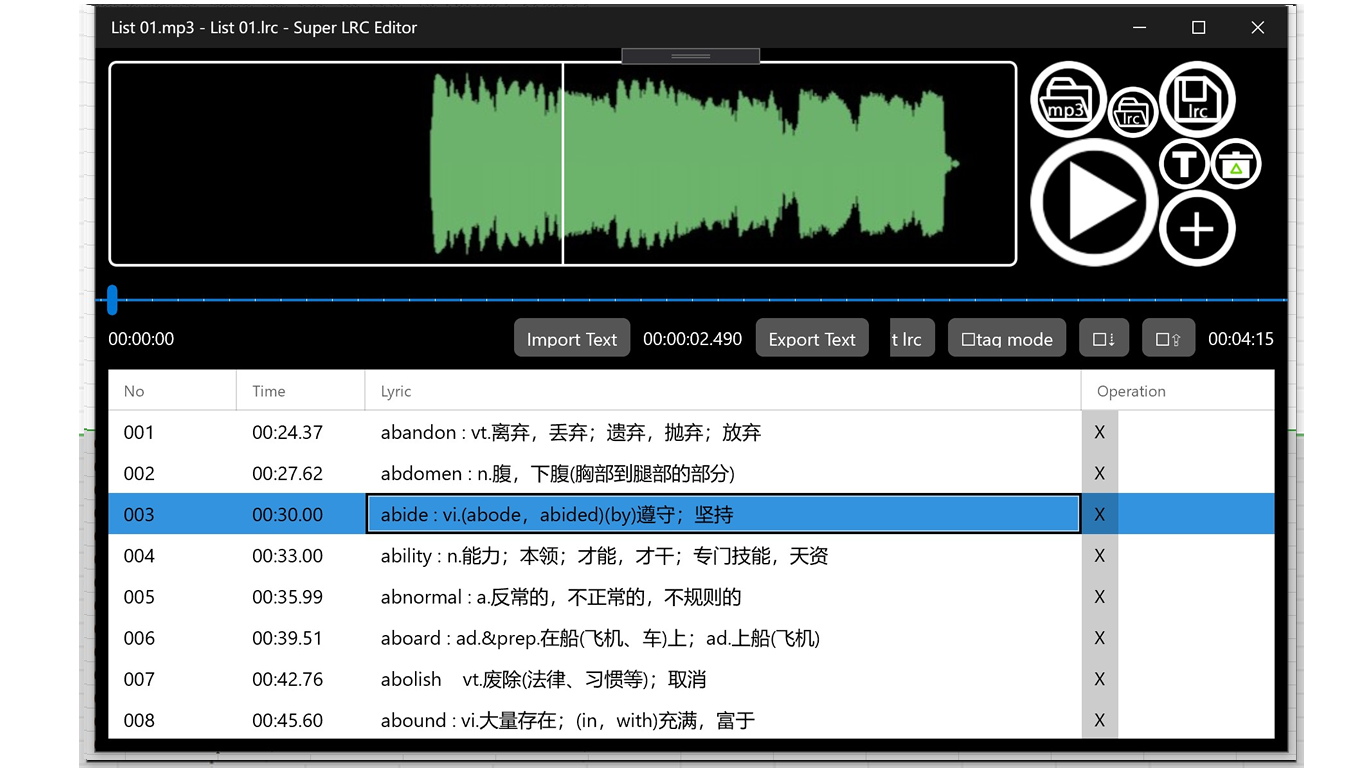
Task: Enable tag mode checkbox
Action: pos(1006,338)
